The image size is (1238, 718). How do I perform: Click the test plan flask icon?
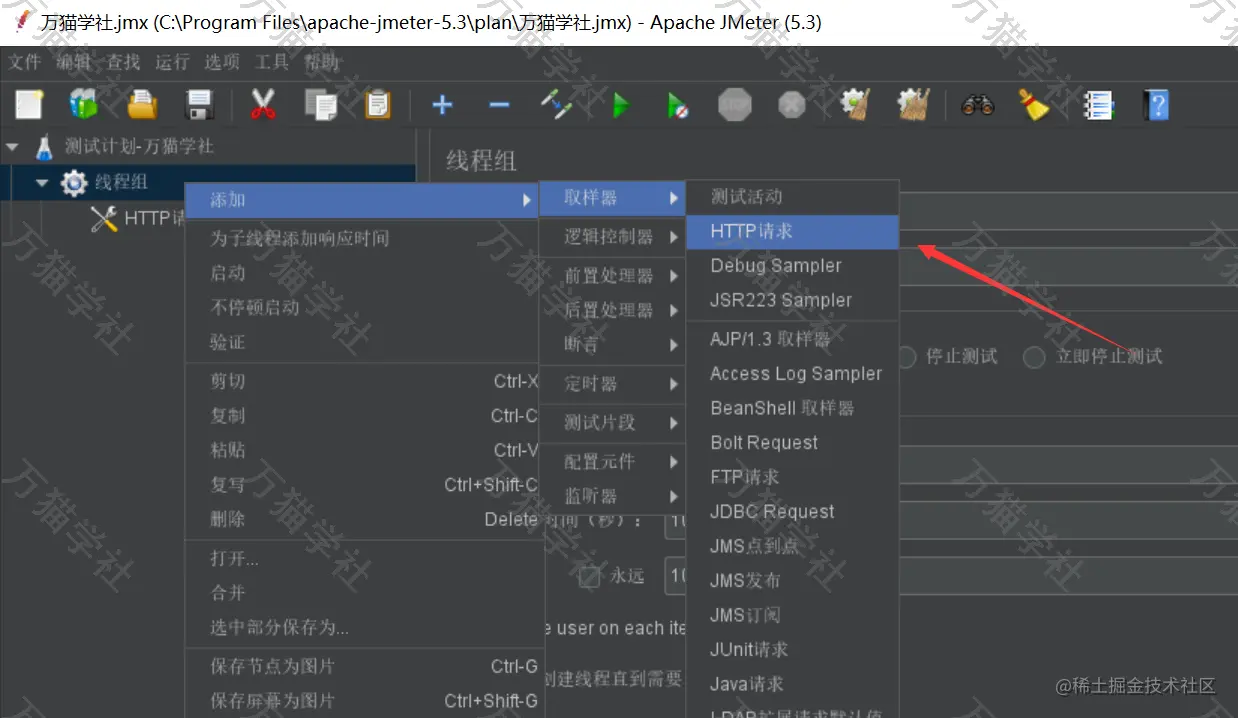43,147
